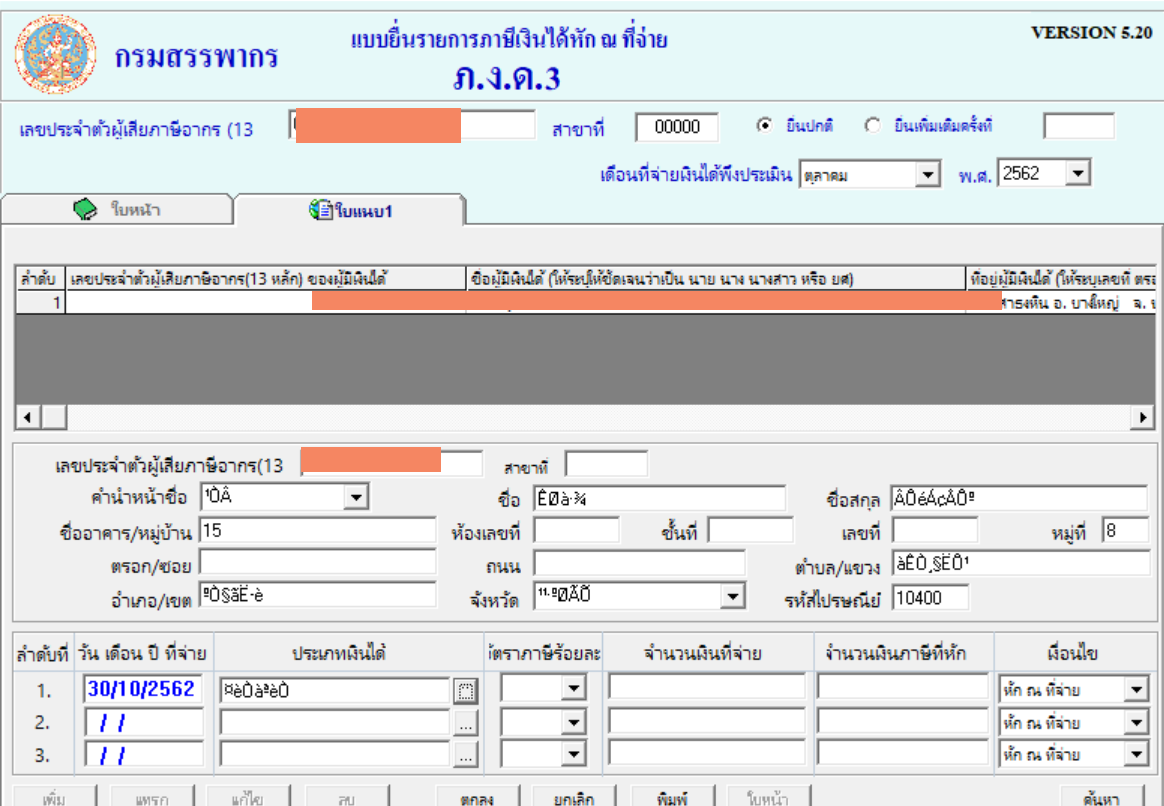1164x806 pixels.
Task: Click the document icon on ใบแนบ1 tab
Action: pos(320,210)
